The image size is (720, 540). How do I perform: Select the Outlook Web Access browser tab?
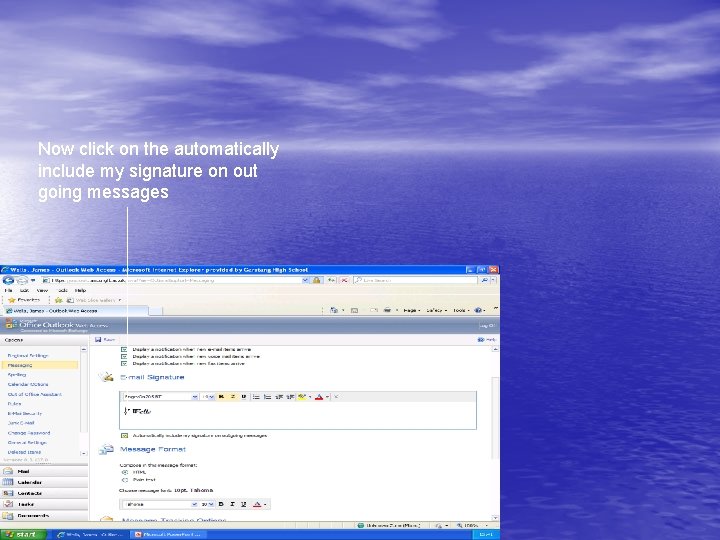click(76, 311)
